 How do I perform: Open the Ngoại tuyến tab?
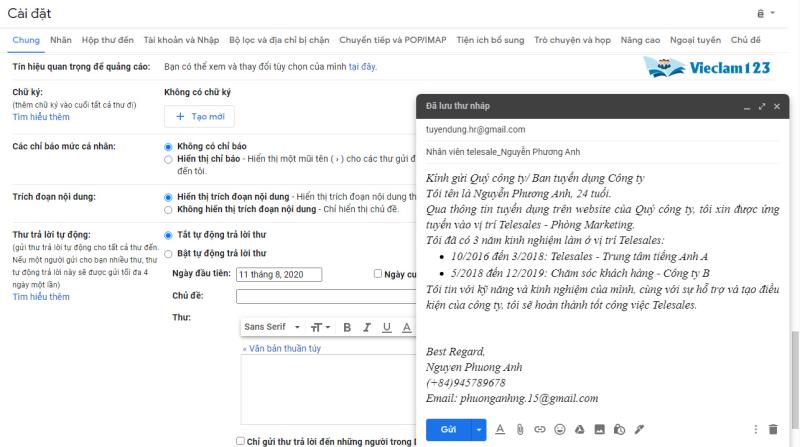coord(695,40)
